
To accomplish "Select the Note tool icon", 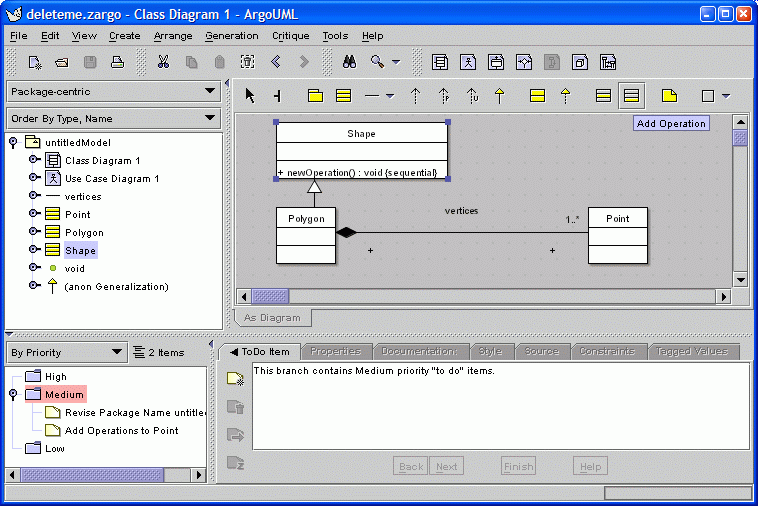I will click(669, 96).
